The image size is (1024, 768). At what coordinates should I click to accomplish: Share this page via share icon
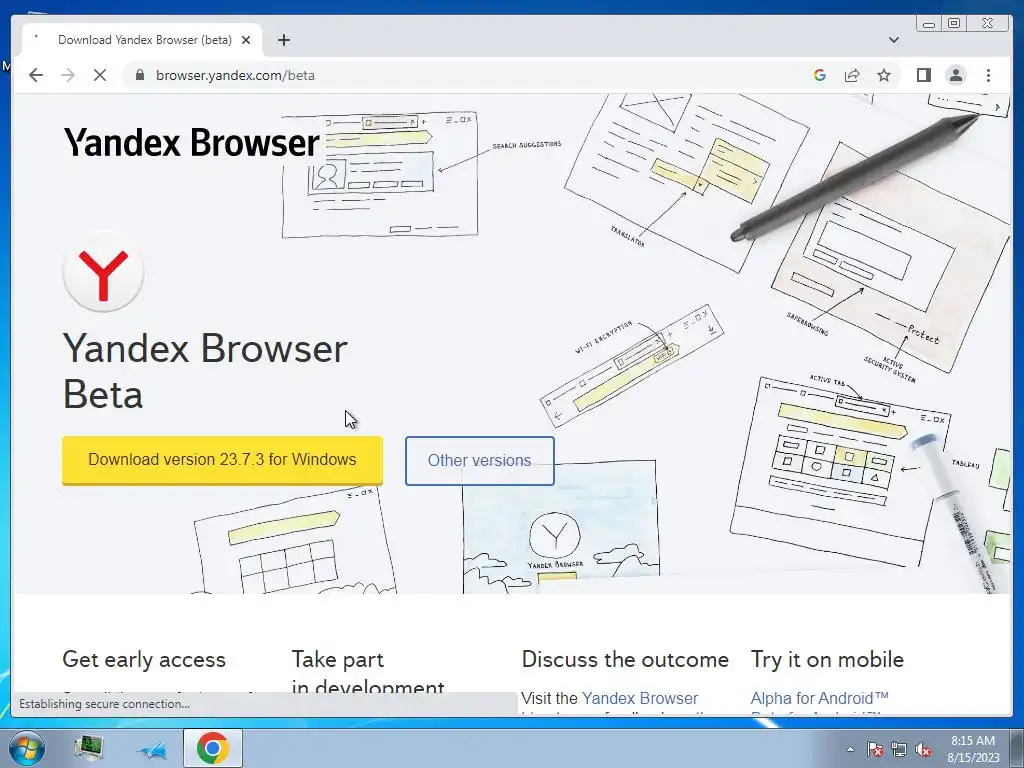click(x=852, y=75)
